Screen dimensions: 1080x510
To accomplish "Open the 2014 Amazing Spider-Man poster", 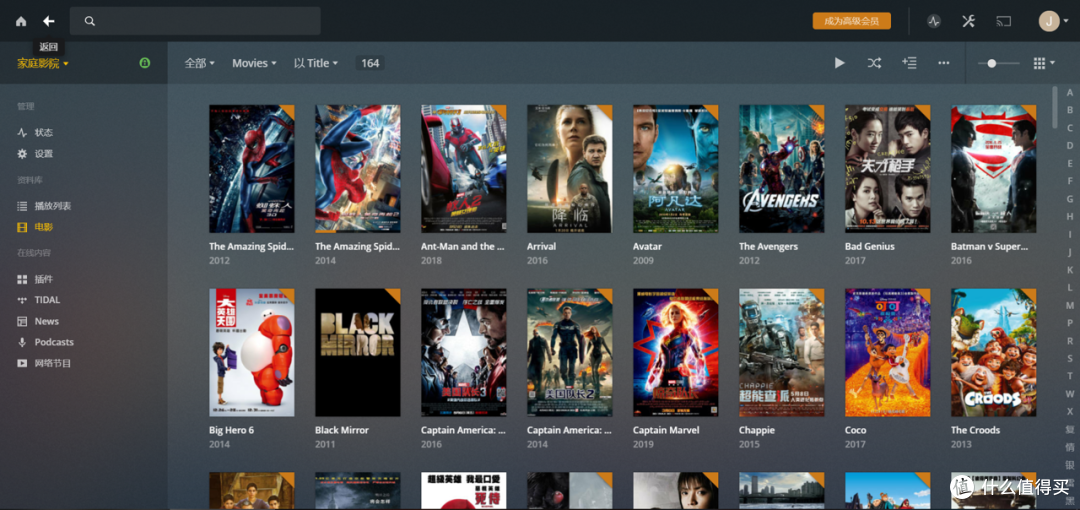I will pyautogui.click(x=357, y=169).
